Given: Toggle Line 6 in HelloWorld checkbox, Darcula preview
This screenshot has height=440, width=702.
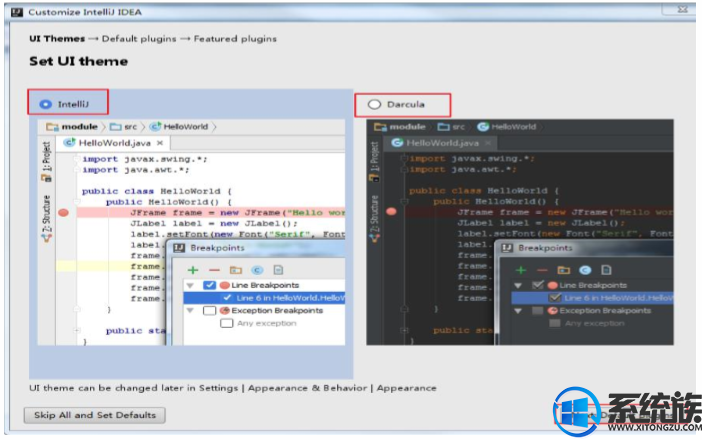Looking at the screenshot, I should tap(555, 298).
